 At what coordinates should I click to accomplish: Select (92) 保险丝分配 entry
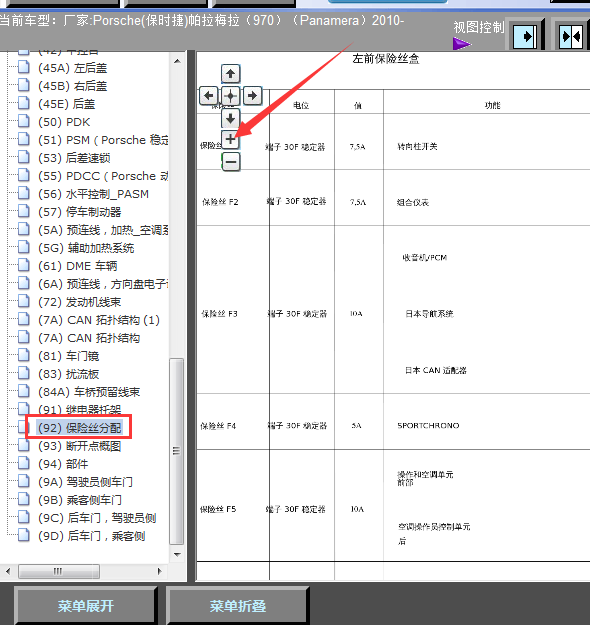click(80, 428)
